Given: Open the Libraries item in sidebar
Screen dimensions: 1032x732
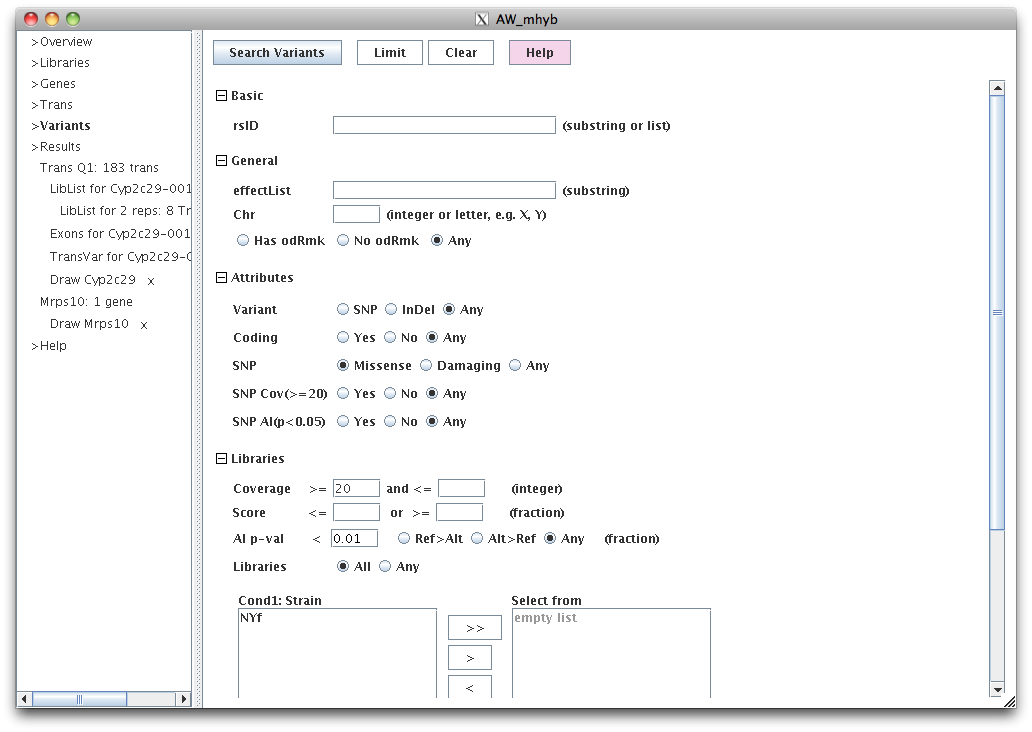Looking at the screenshot, I should [64, 63].
